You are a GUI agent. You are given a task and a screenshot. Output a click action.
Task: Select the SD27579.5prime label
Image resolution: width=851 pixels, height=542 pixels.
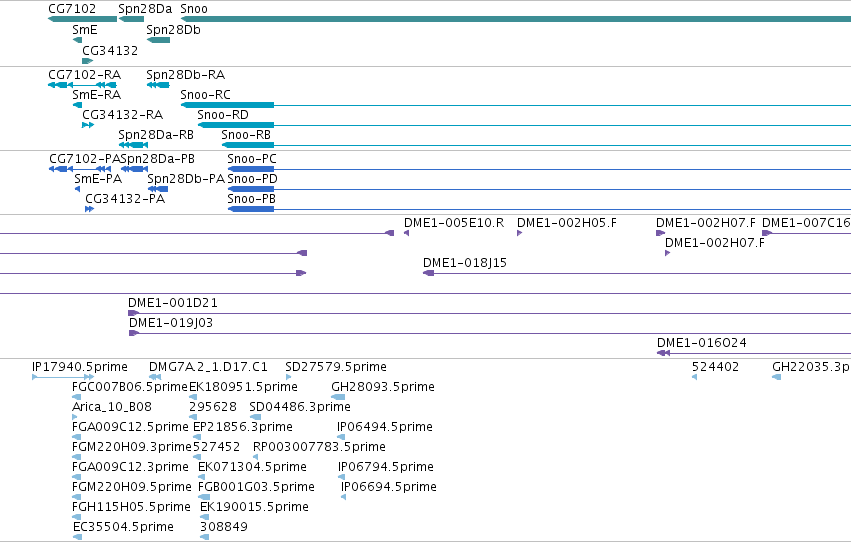[336, 367]
